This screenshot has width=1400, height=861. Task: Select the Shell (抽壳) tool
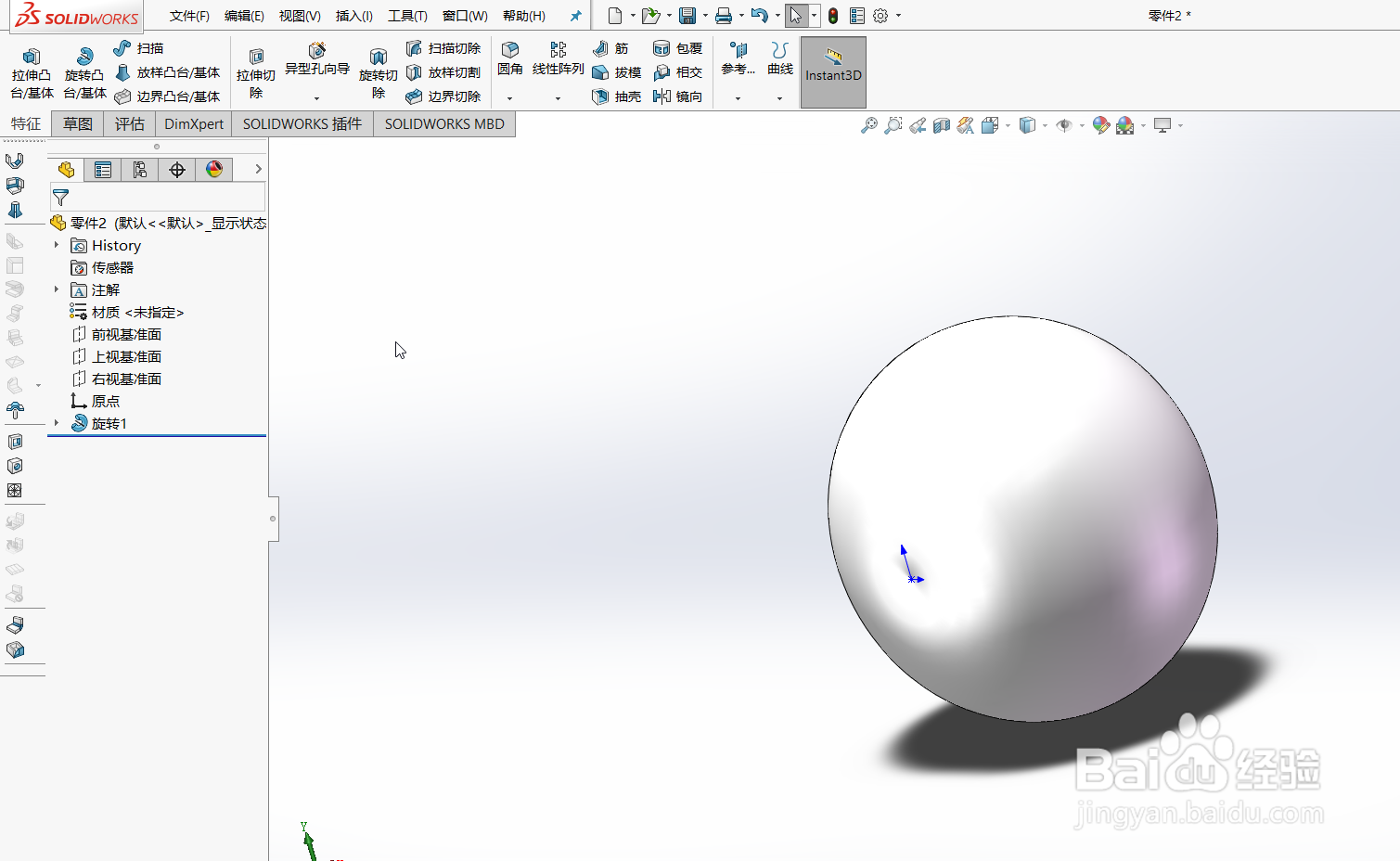(617, 96)
